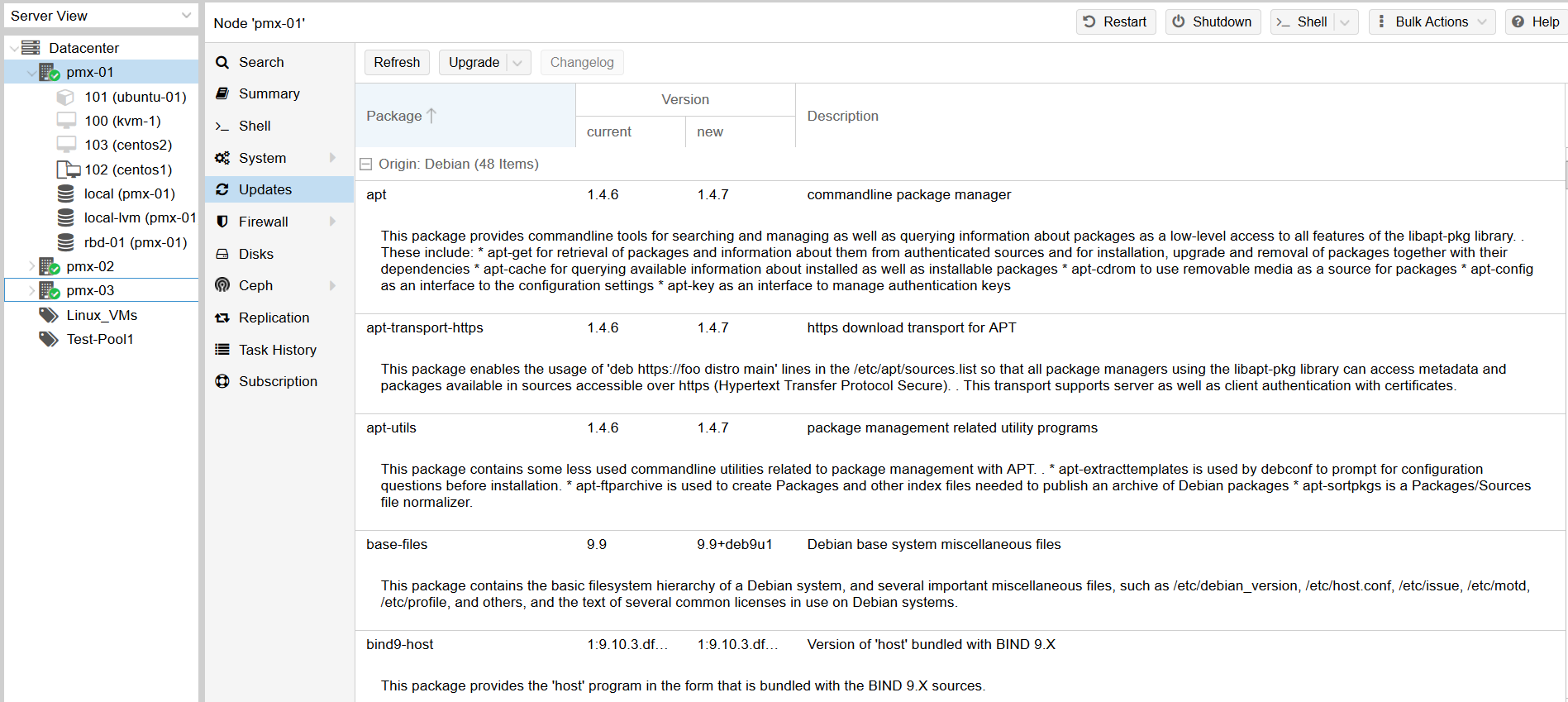Click the Firewall shield icon
Screen dimensions: 1568x702
pos(222,222)
